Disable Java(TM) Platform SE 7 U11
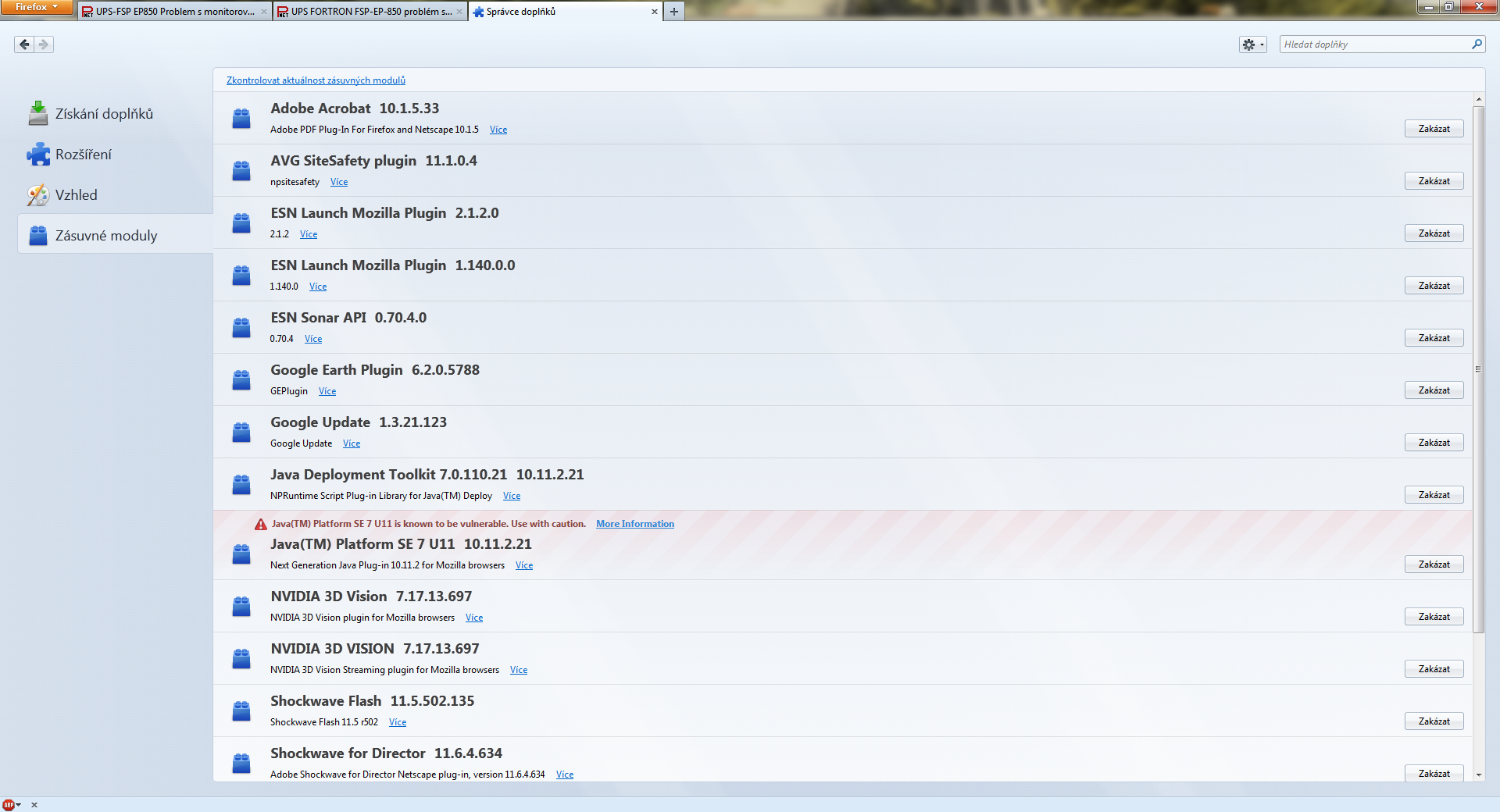 click(x=1434, y=564)
